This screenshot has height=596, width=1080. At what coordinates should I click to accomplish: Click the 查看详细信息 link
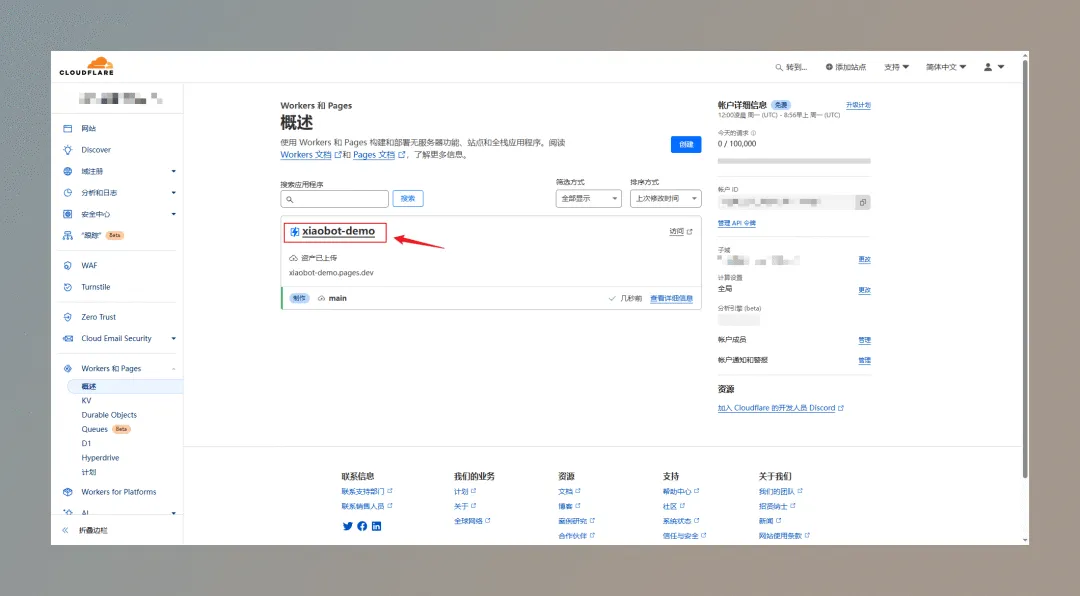[672, 298]
